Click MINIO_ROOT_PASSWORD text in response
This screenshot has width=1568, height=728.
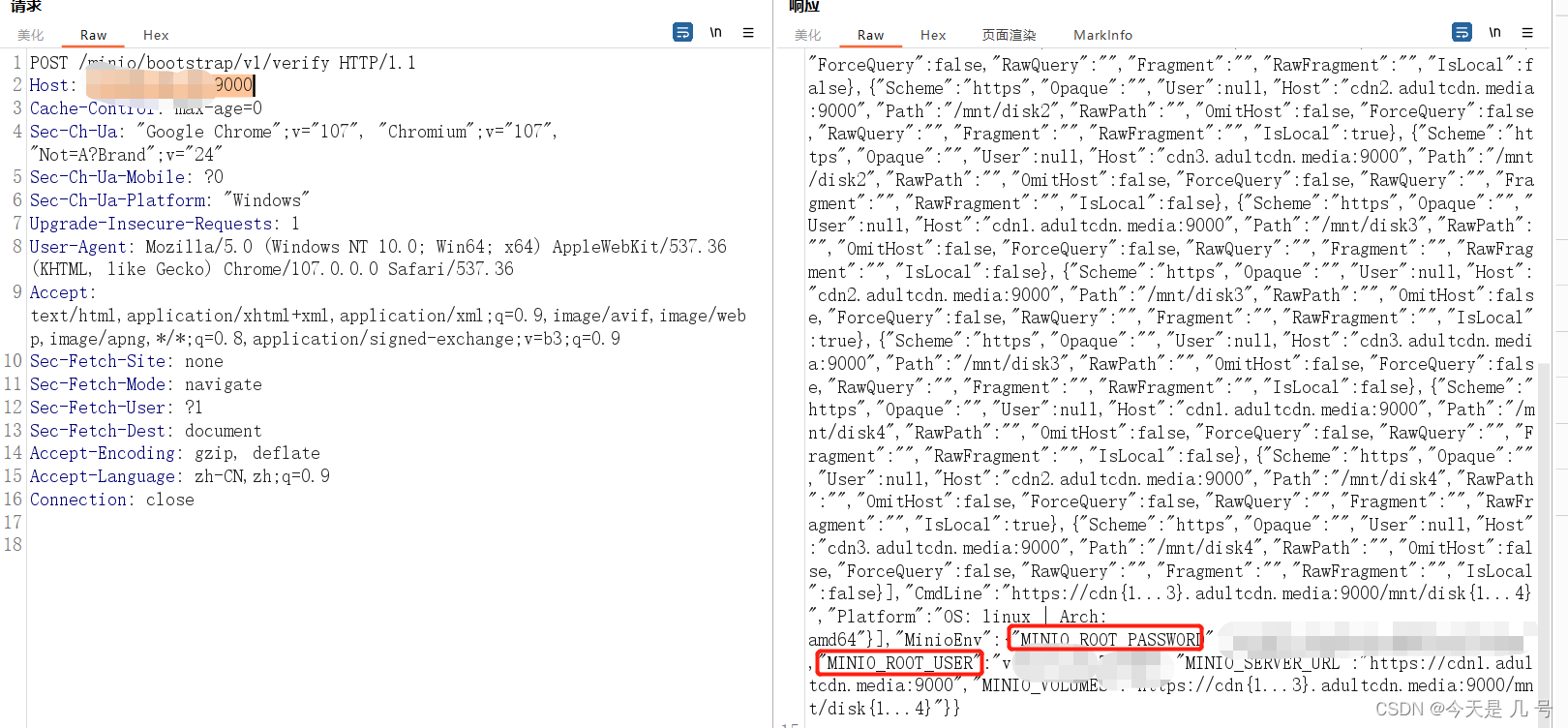coord(1109,640)
